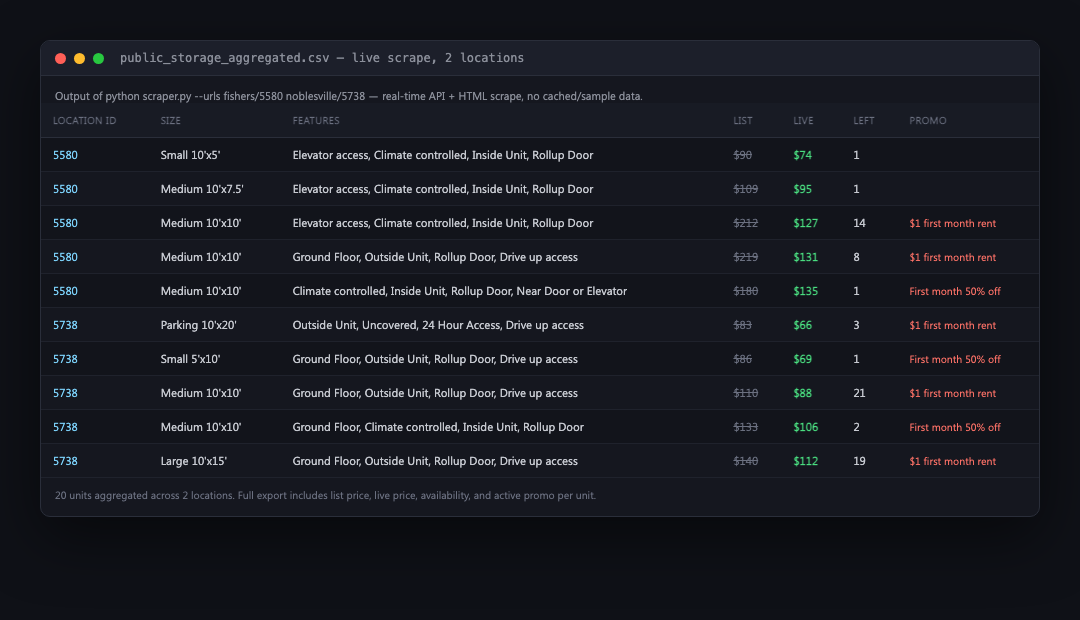This screenshot has height=620, width=1080.
Task: Click the live price $135
Action: point(806,291)
